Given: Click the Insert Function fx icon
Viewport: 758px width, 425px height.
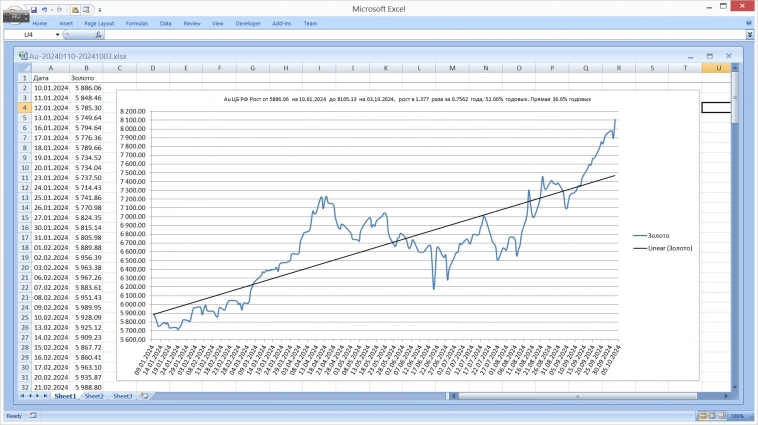Looking at the screenshot, I should (x=98, y=35).
